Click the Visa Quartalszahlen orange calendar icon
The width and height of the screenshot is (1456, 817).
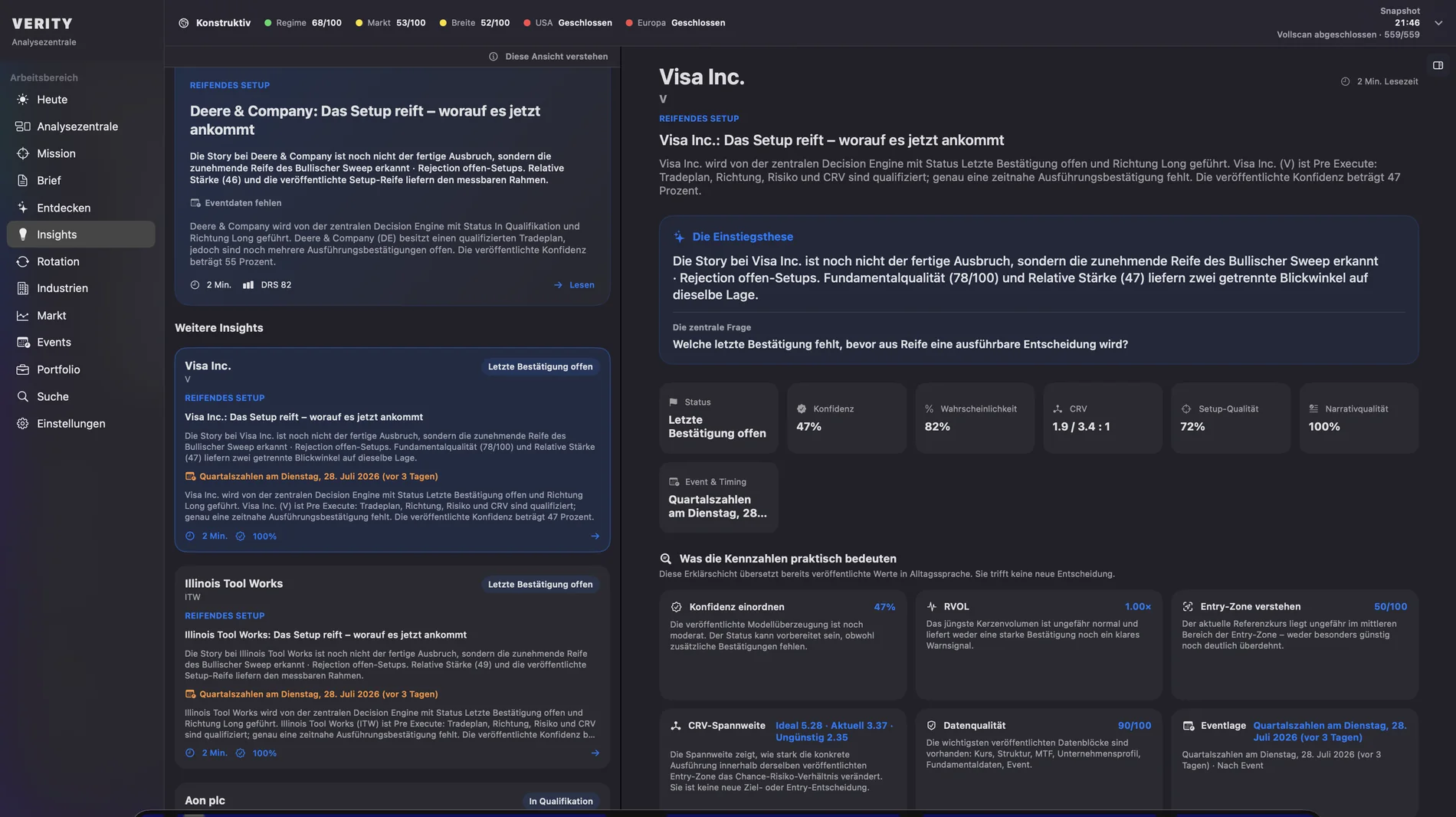click(x=190, y=477)
